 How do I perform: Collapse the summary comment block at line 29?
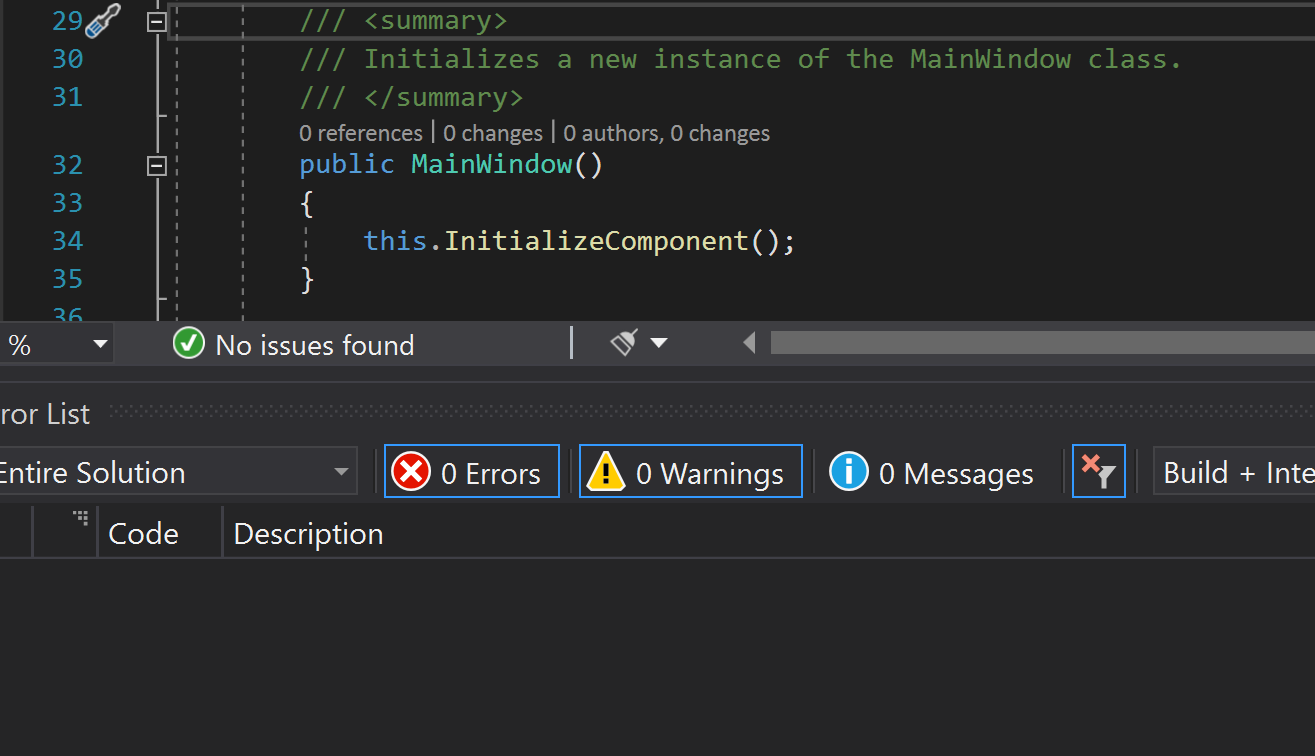point(157,21)
